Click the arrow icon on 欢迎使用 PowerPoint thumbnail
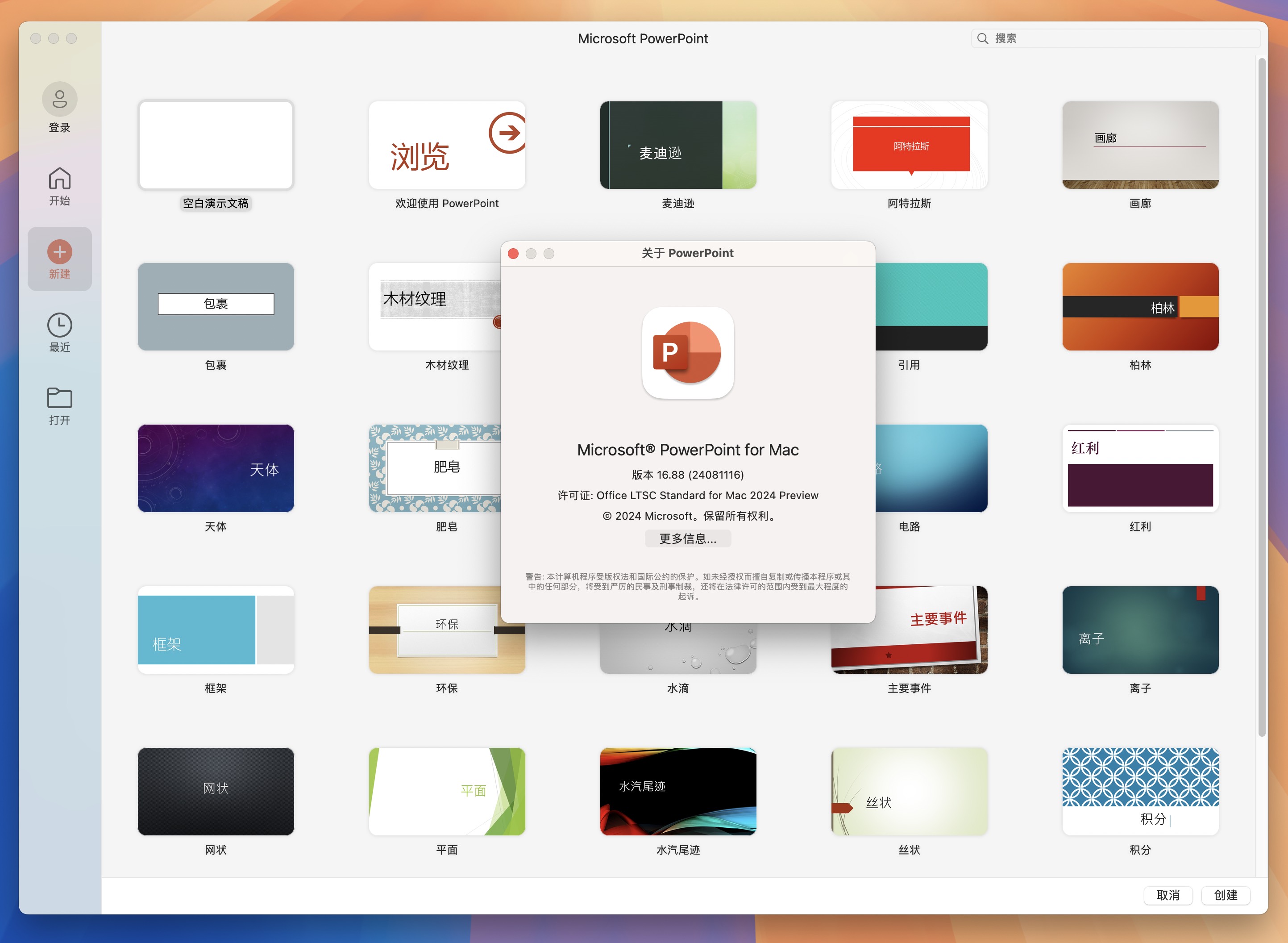This screenshot has height=943, width=1288. (x=507, y=133)
